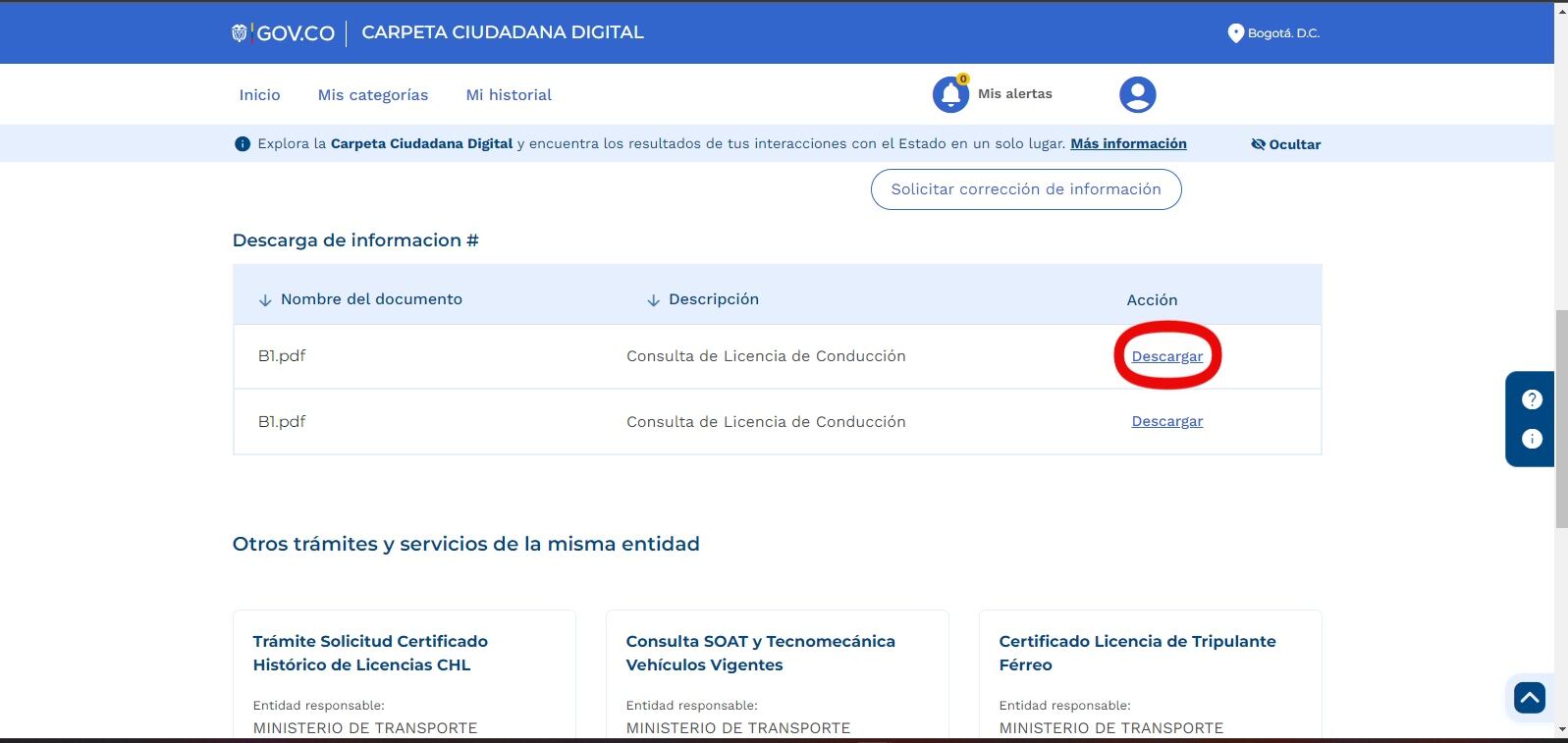Open Consulta SOAT y Tecnomecánica card
Screen dimensions: 1568x743
click(x=760, y=653)
